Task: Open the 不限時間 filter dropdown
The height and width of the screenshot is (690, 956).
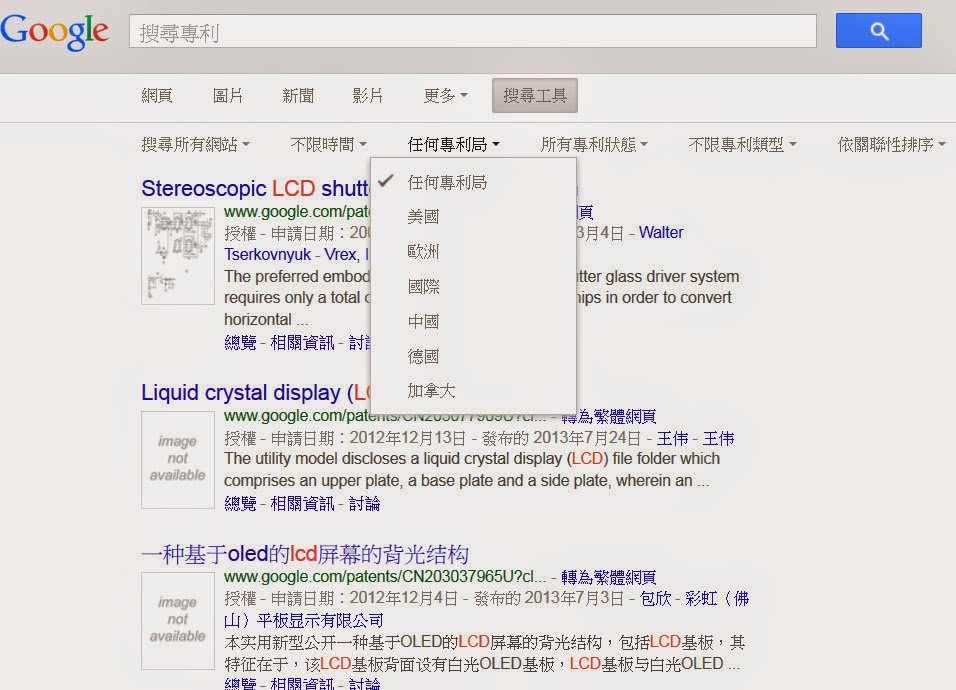Action: pyautogui.click(x=329, y=144)
